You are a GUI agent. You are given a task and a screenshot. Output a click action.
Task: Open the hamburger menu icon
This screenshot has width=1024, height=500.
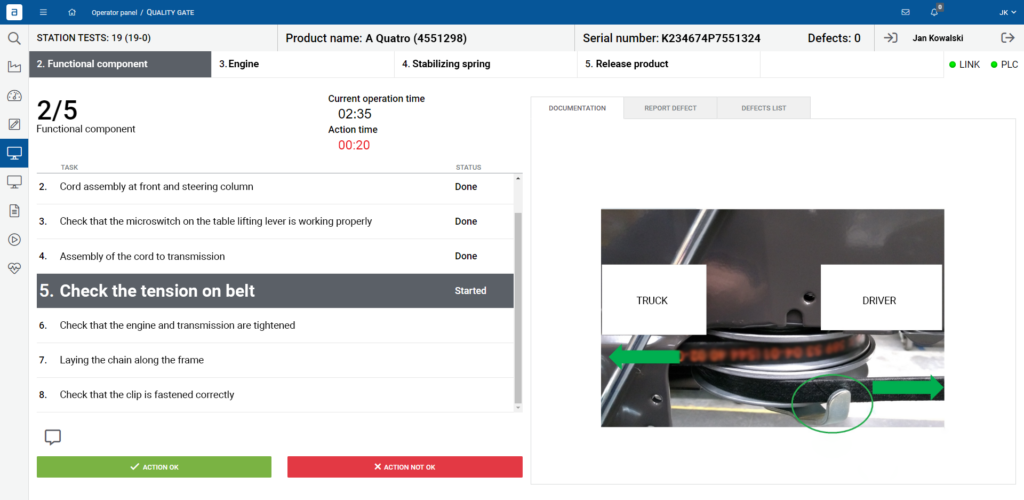coord(43,12)
